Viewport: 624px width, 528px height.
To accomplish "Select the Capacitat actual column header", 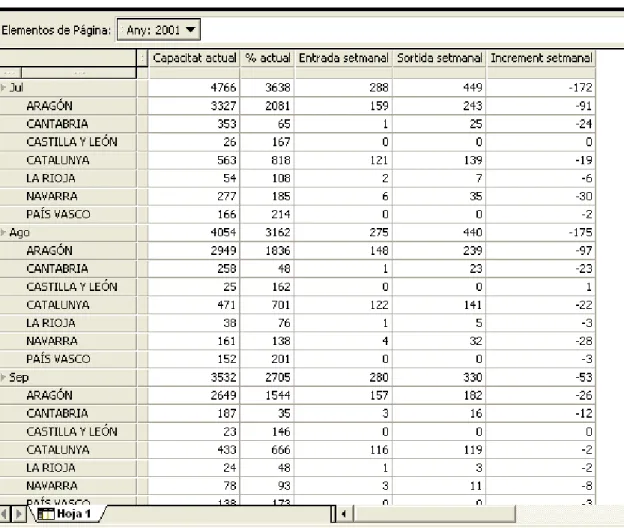I will 194,58.
